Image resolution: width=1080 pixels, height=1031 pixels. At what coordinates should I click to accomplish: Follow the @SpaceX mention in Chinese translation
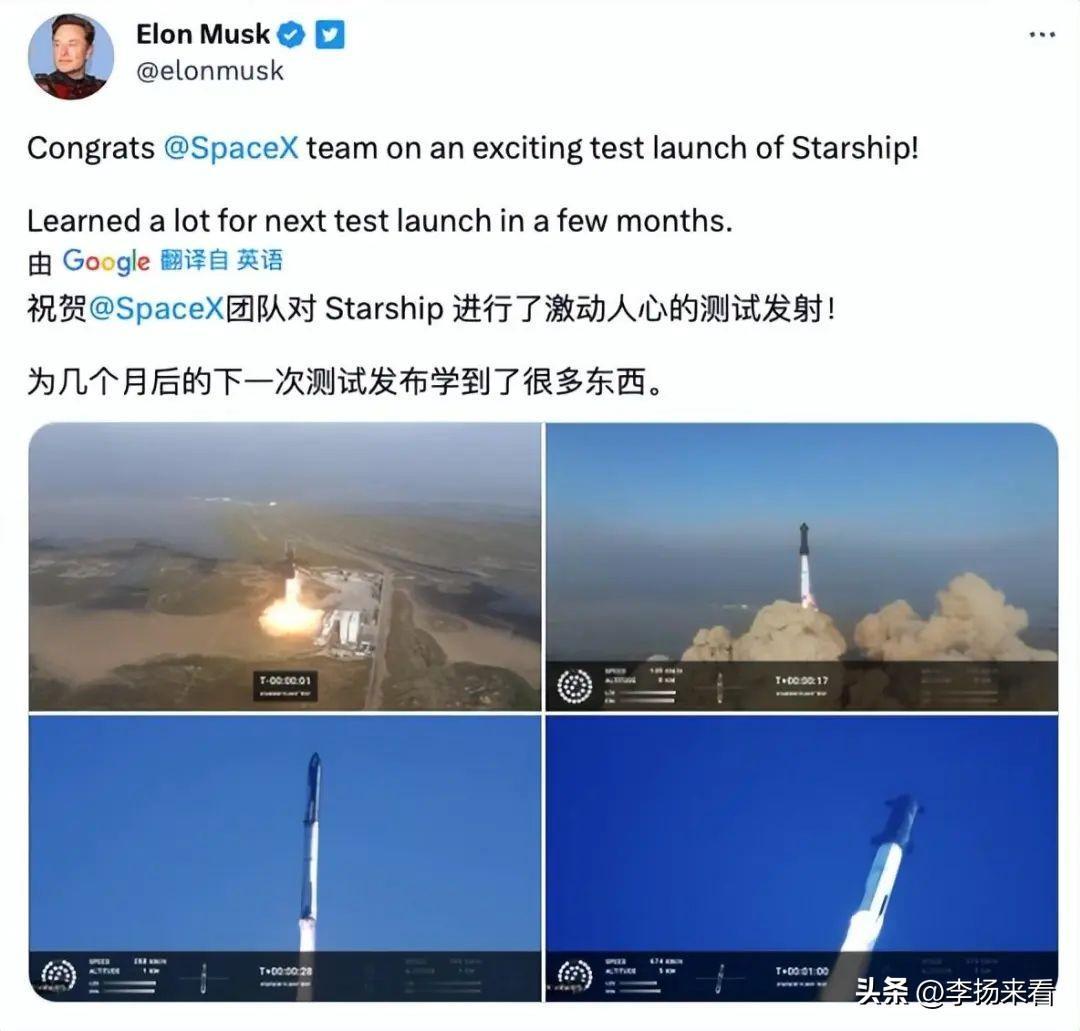[156, 309]
